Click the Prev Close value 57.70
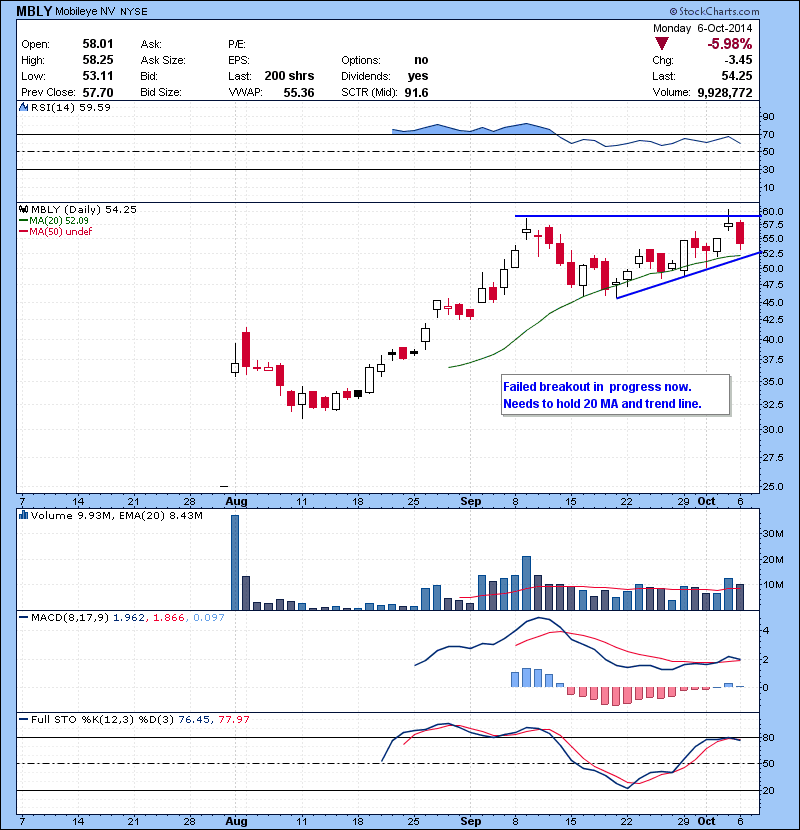This screenshot has width=800, height=830. click(98, 93)
